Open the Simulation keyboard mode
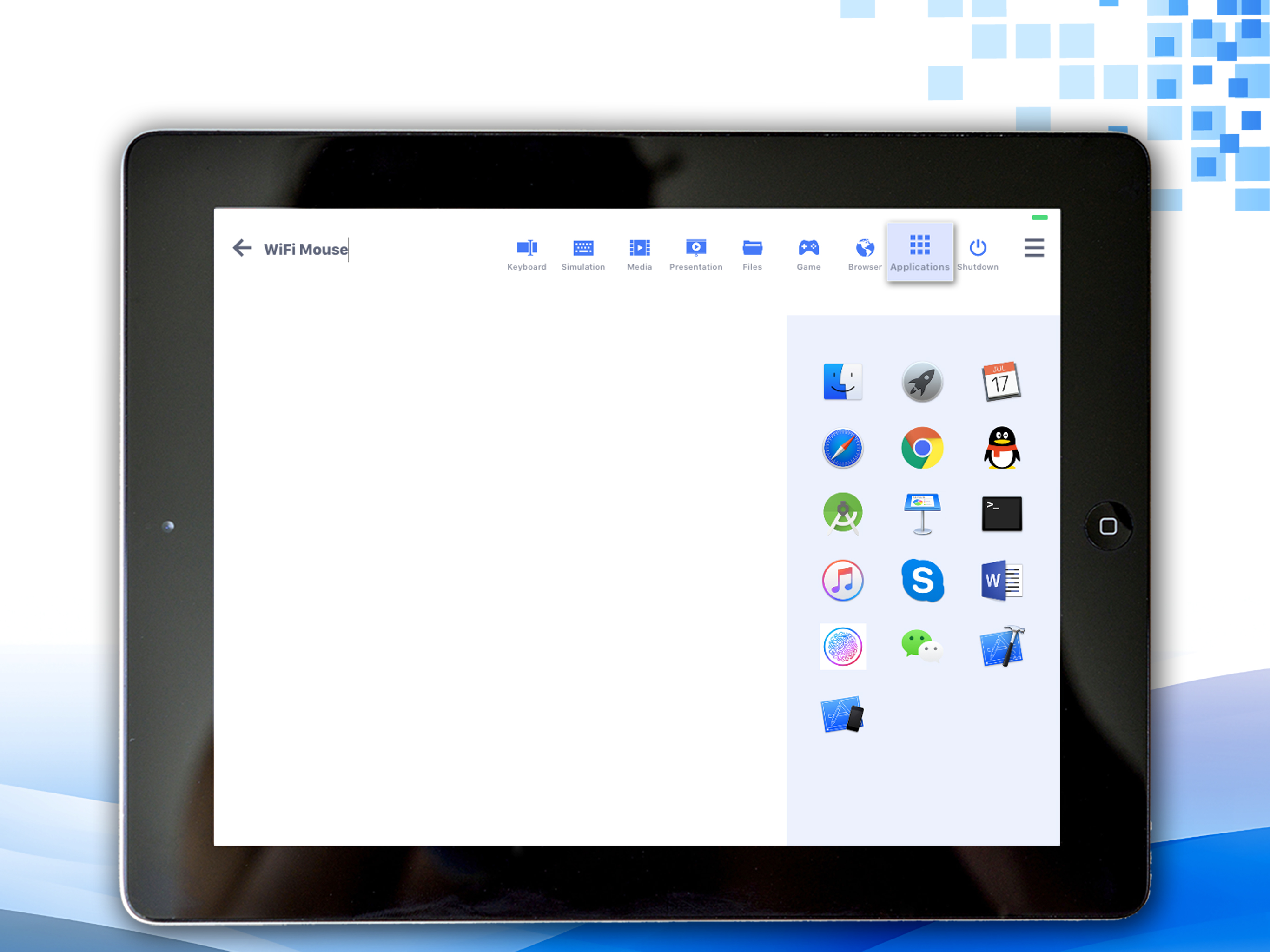Viewport: 1270px width, 952px height. [583, 255]
